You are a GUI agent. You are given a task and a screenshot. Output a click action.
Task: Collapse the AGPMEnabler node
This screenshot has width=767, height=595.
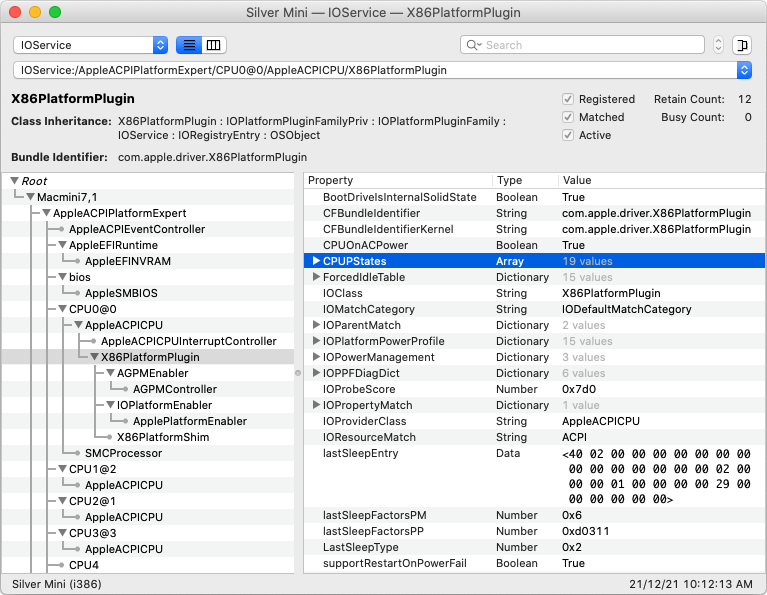(x=111, y=373)
